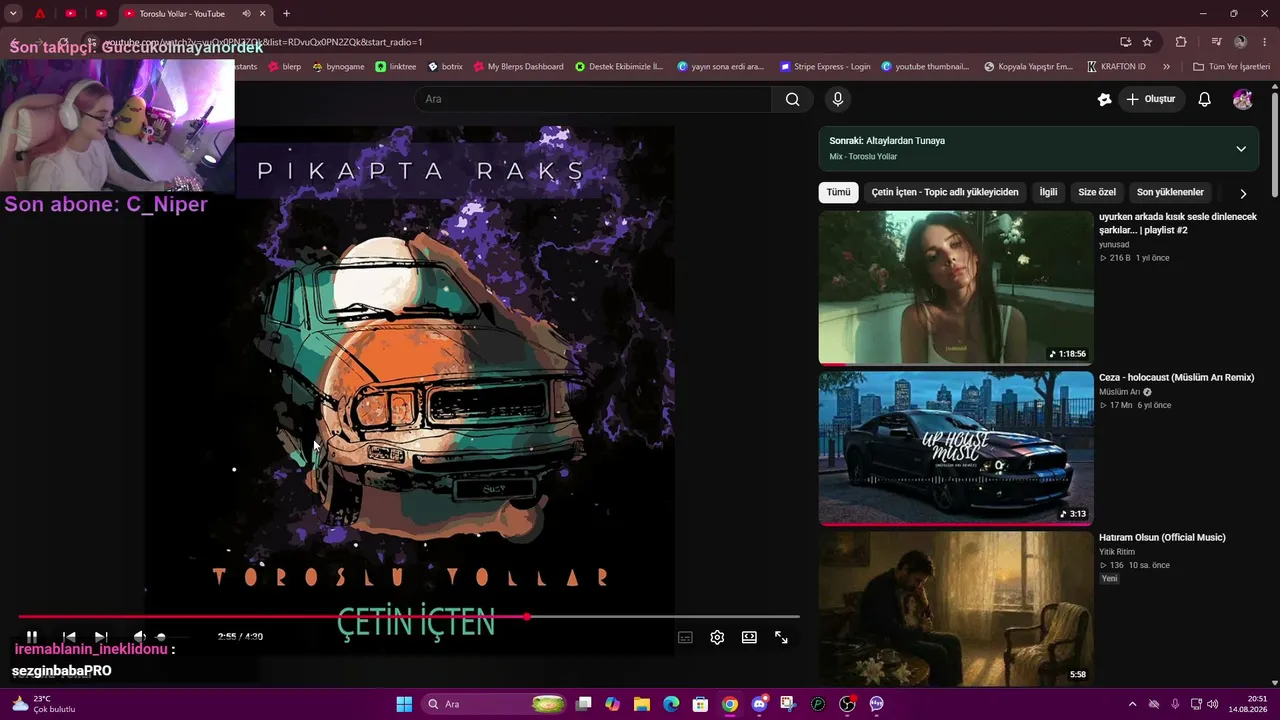Open the YouTube account avatar menu
This screenshot has width=1280, height=720.
pyautogui.click(x=1243, y=99)
